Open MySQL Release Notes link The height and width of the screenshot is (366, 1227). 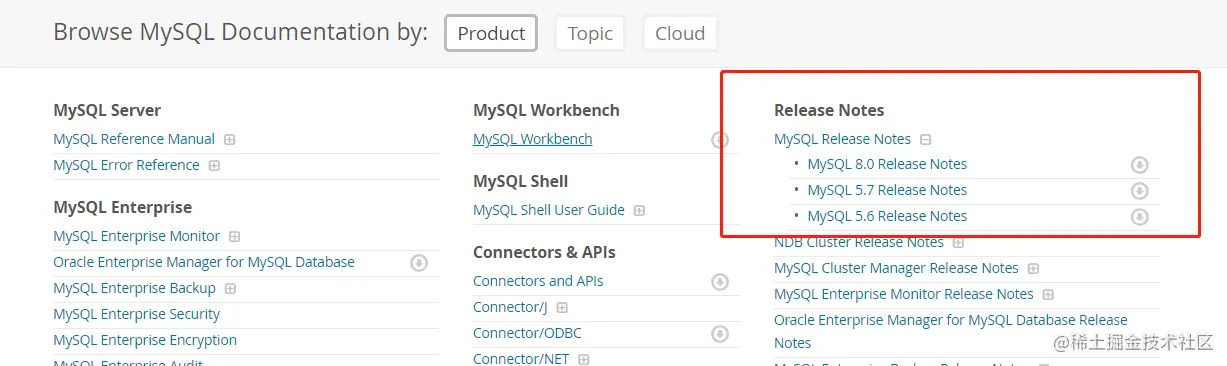point(842,139)
